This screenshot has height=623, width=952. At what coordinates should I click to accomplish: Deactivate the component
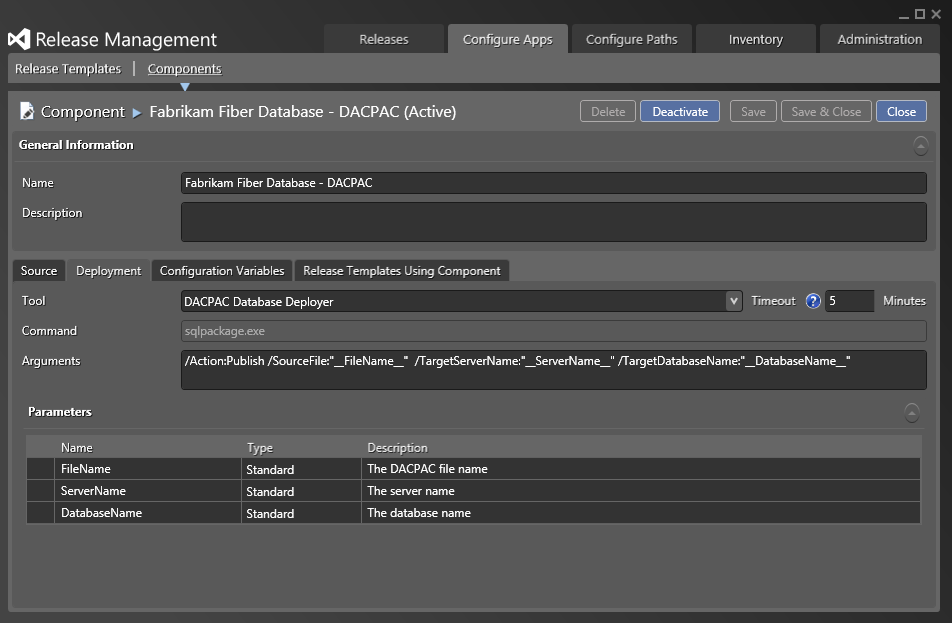(x=680, y=112)
